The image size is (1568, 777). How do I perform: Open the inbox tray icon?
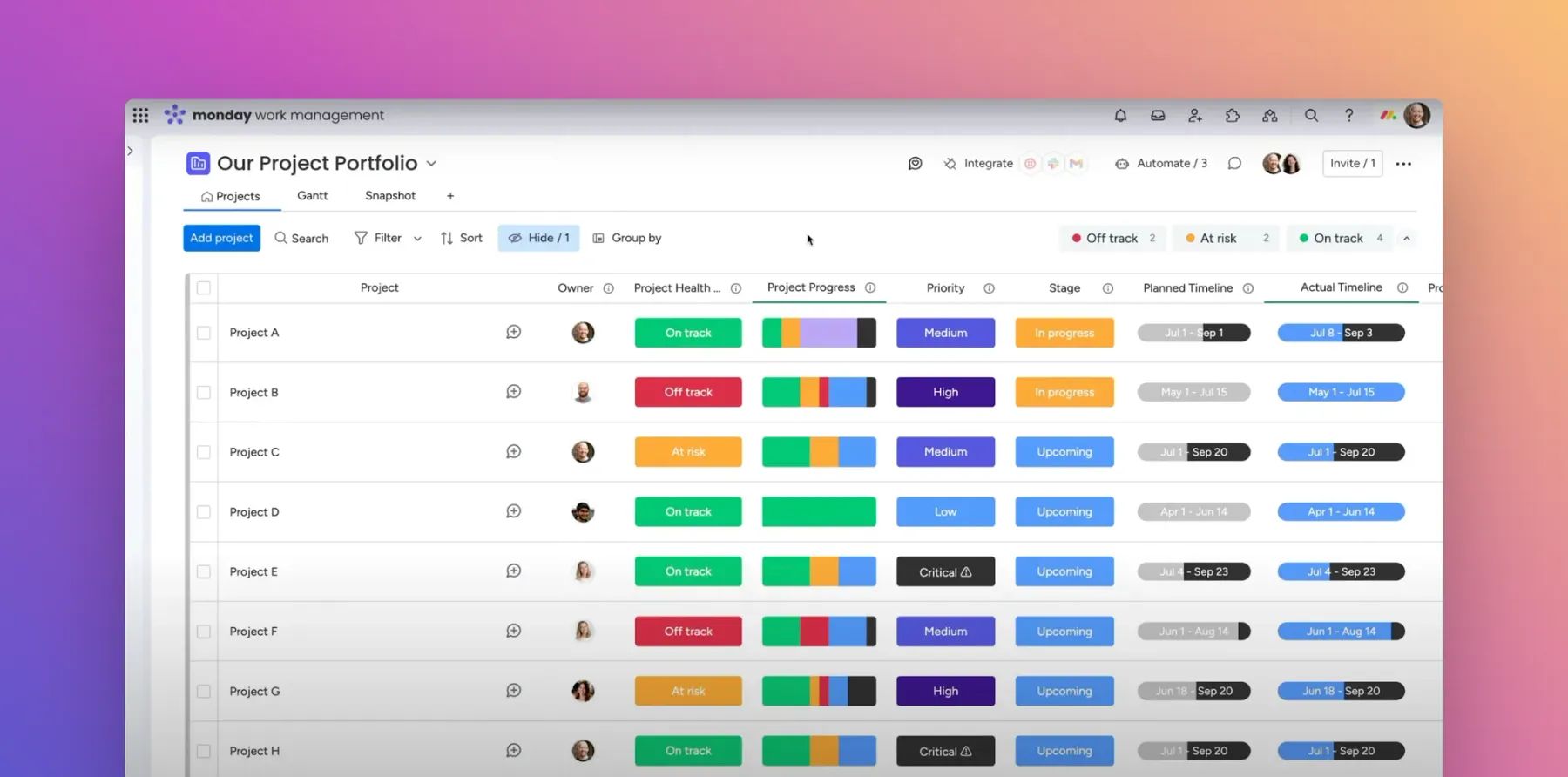pos(1158,116)
